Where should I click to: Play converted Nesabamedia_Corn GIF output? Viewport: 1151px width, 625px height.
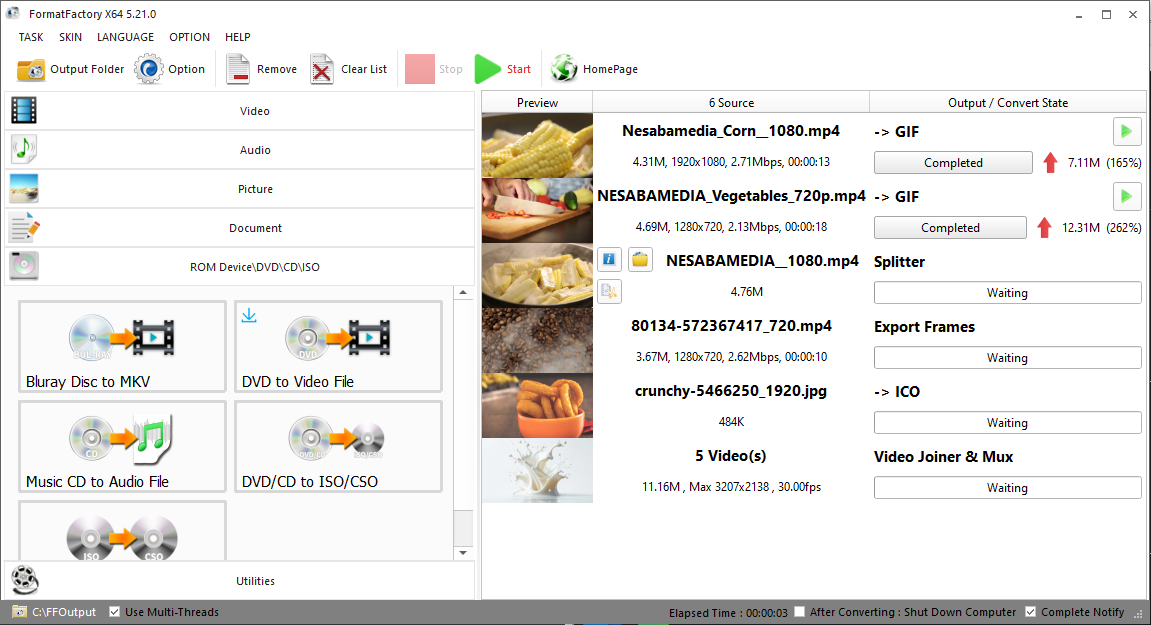click(1127, 131)
